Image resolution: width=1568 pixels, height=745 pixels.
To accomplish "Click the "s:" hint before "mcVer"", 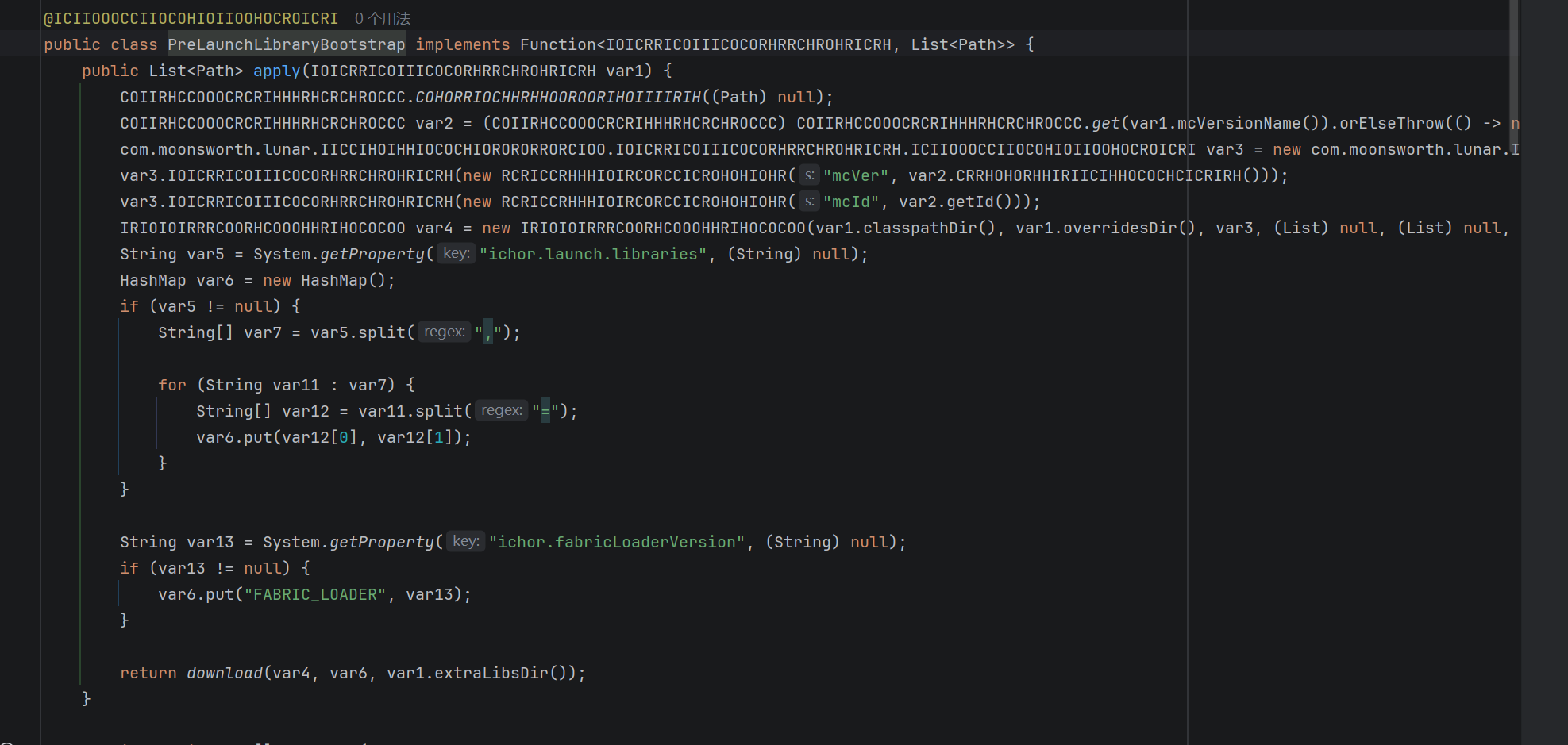I will tap(809, 175).
